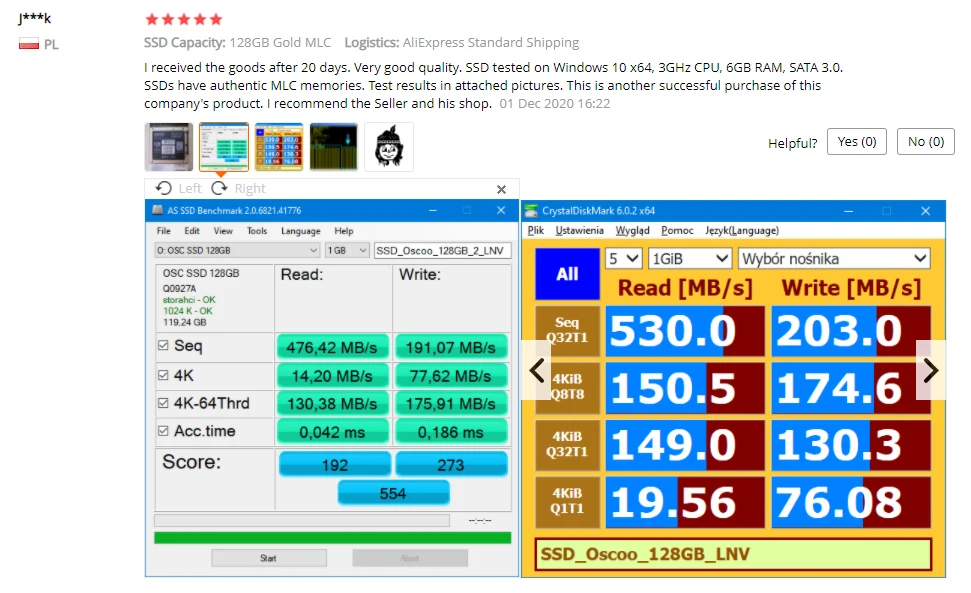
Task: Click the greyed Abort button in AS SSD
Action: 410,558
